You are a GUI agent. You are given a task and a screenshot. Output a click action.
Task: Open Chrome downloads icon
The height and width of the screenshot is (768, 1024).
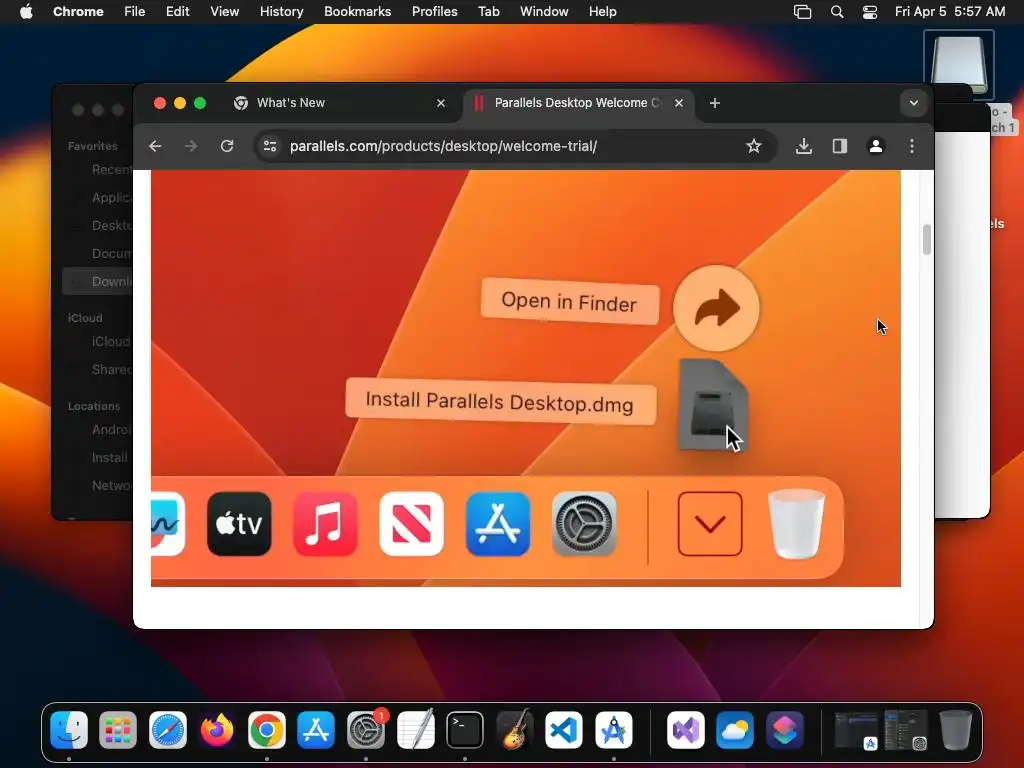[804, 146]
